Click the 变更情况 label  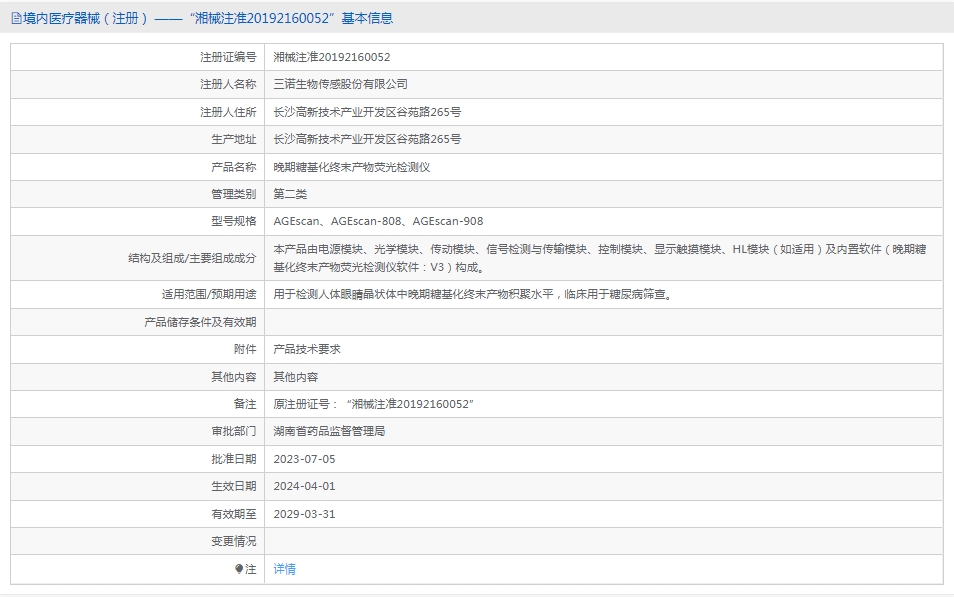pos(234,542)
